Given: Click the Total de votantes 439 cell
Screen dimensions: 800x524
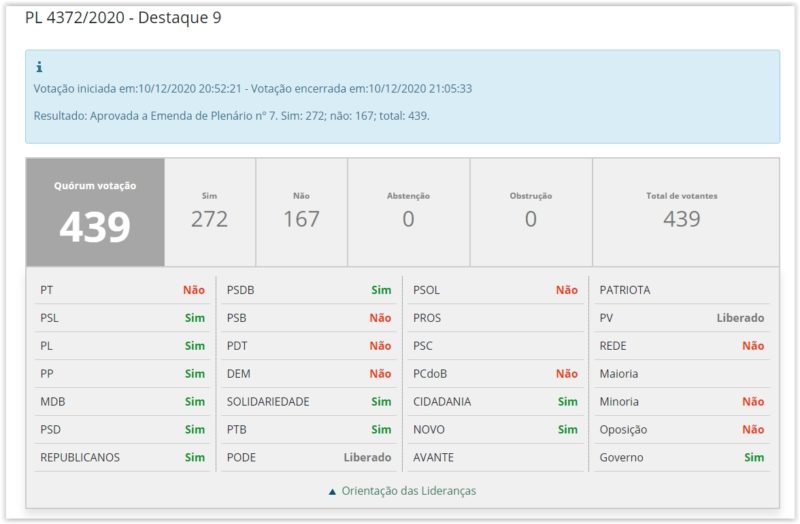Looking at the screenshot, I should 681,211.
